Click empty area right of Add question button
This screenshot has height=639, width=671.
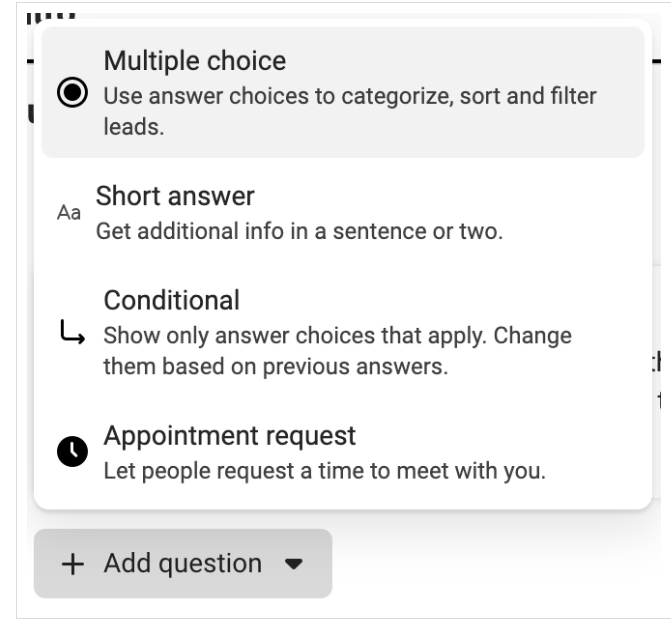(492, 564)
